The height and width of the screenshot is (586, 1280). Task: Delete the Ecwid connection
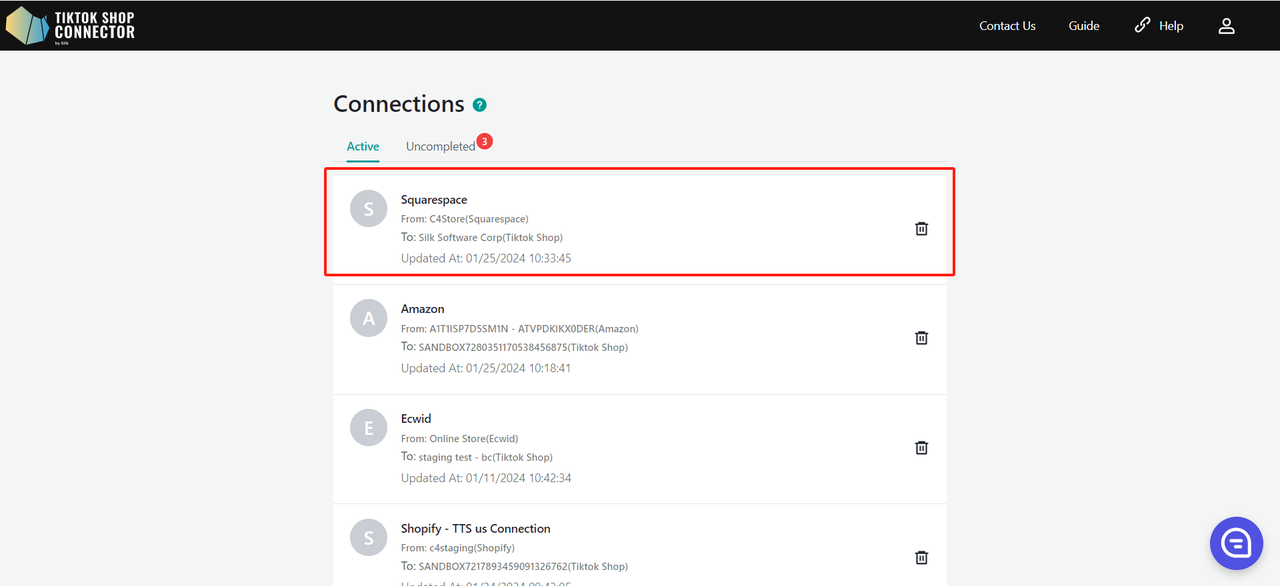tap(922, 448)
